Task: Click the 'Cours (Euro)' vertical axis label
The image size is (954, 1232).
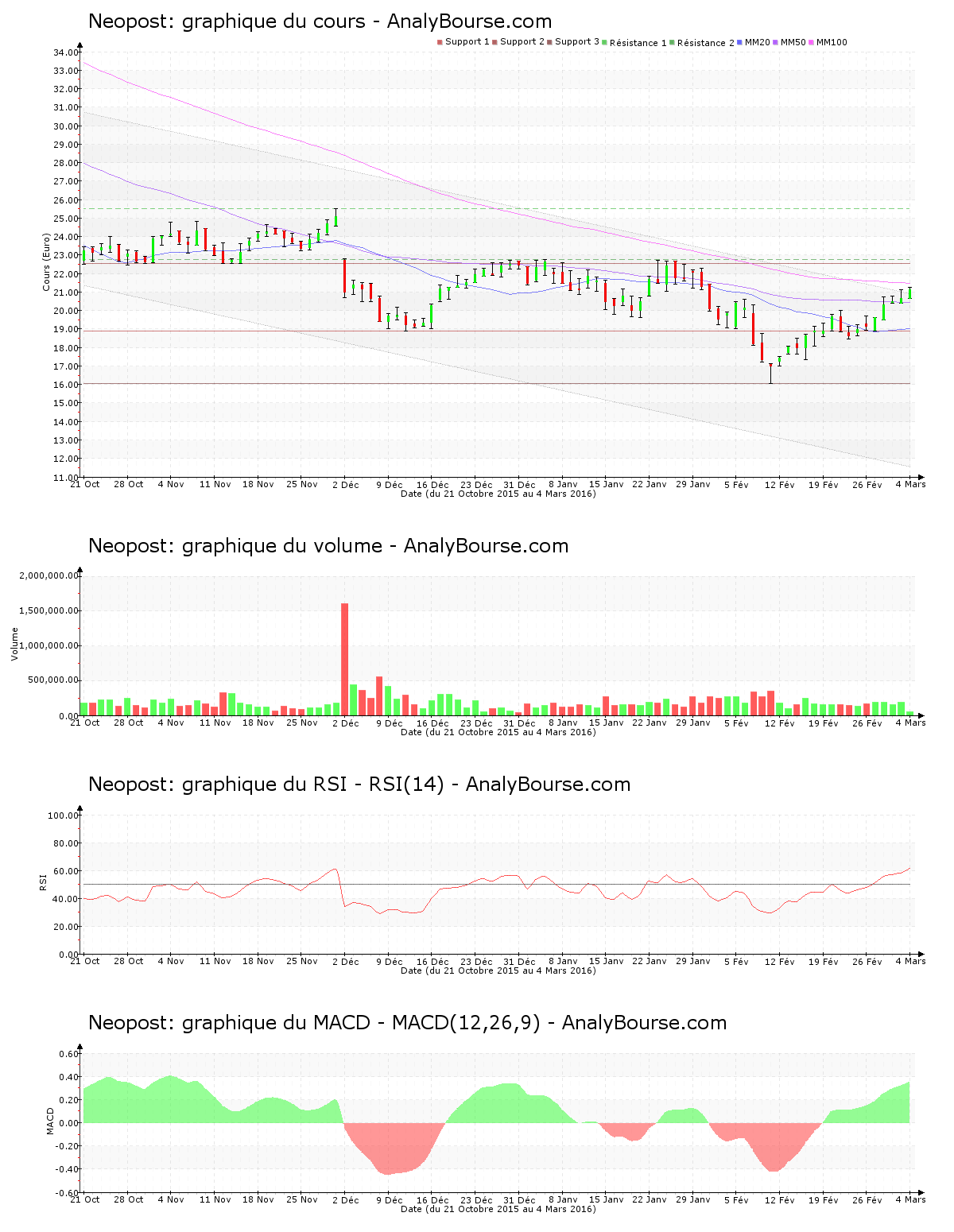Action: click(x=46, y=262)
